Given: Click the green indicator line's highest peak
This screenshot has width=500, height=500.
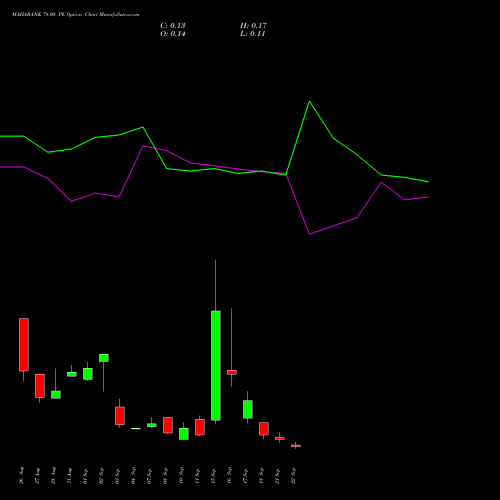Looking at the screenshot, I should (x=310, y=101).
